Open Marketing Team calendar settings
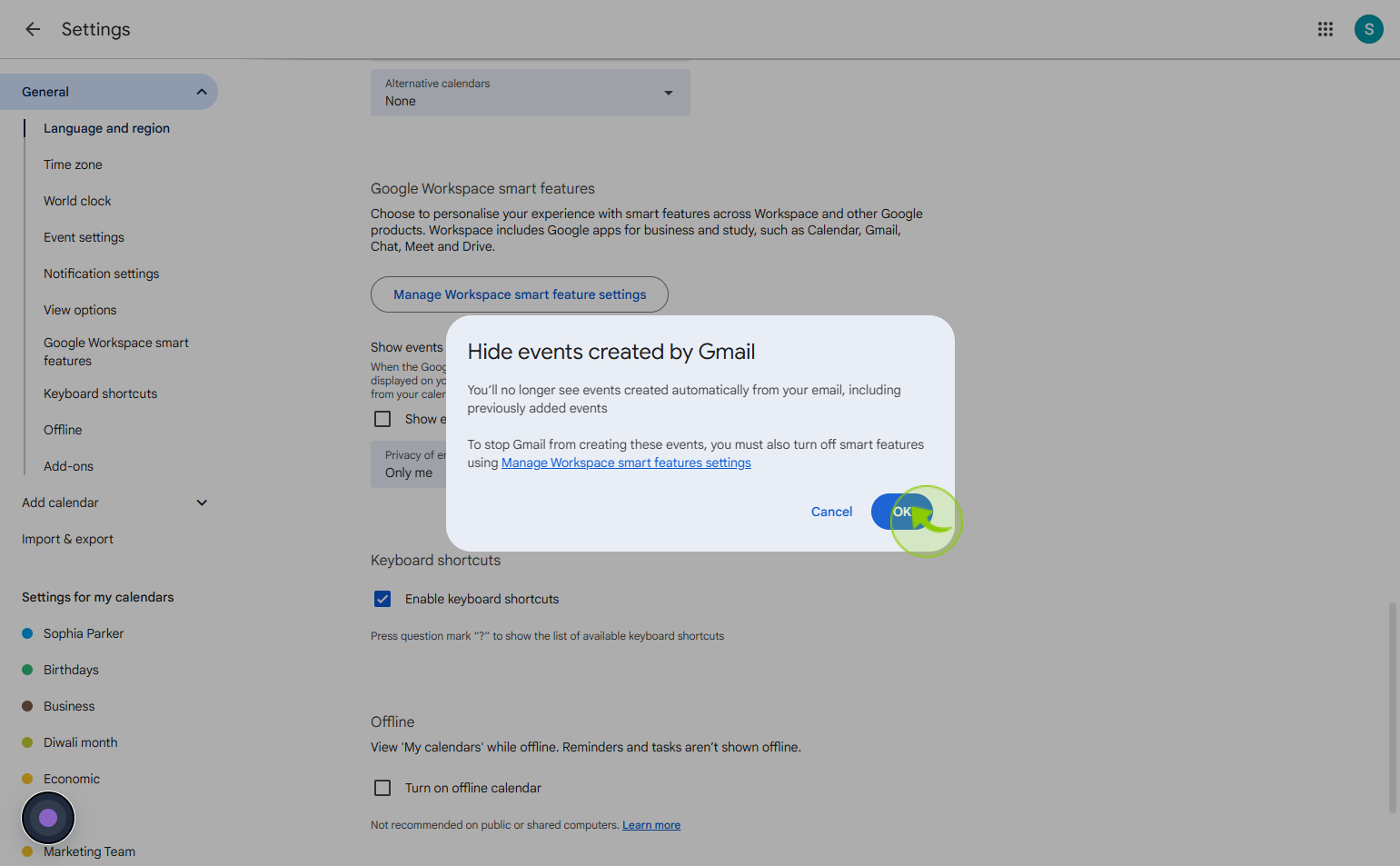Screen dimensions: 1400x866 coord(89,851)
